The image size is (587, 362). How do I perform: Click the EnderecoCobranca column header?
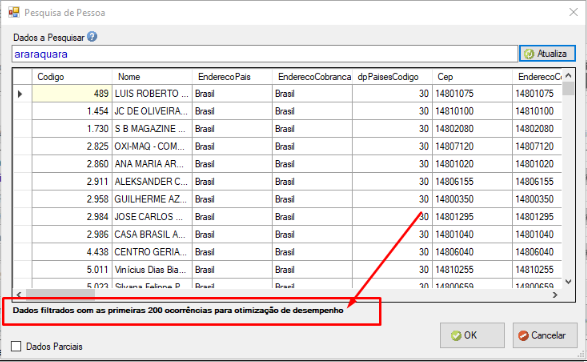(313, 77)
